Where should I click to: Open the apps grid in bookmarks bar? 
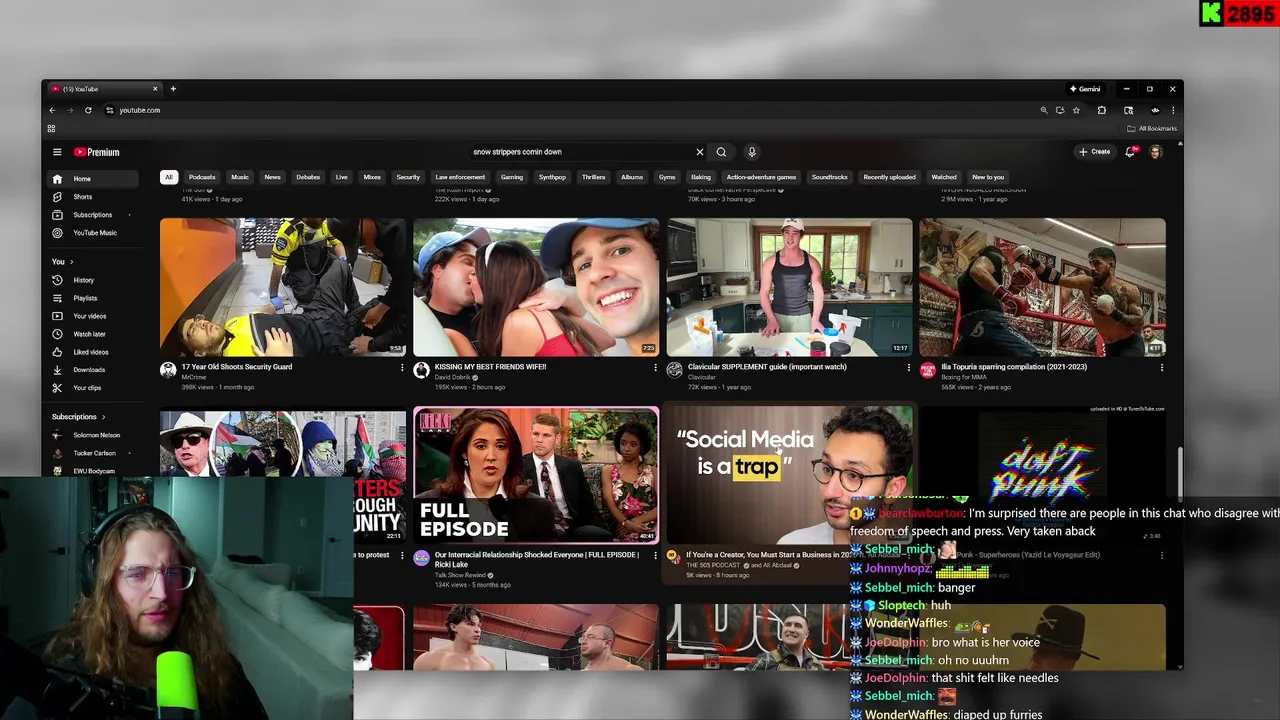[51, 128]
